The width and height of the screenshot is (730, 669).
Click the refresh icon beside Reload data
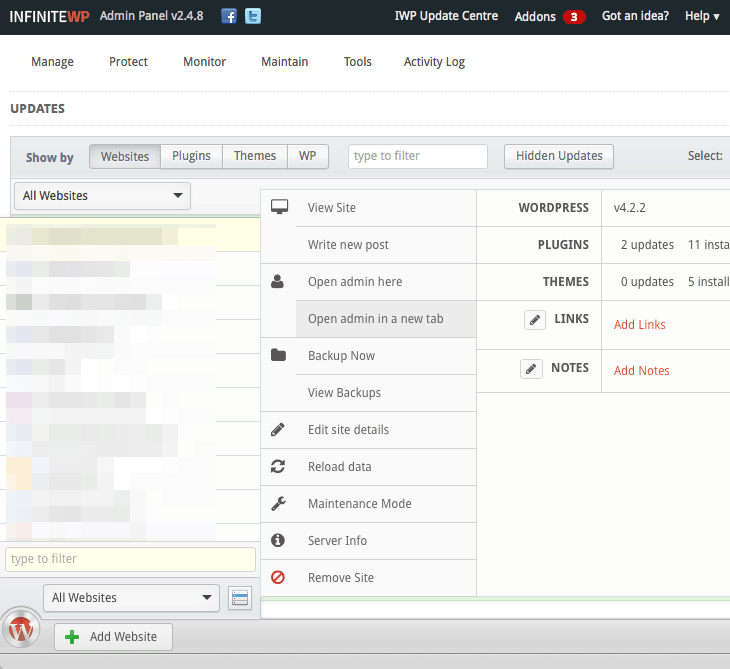(278, 466)
